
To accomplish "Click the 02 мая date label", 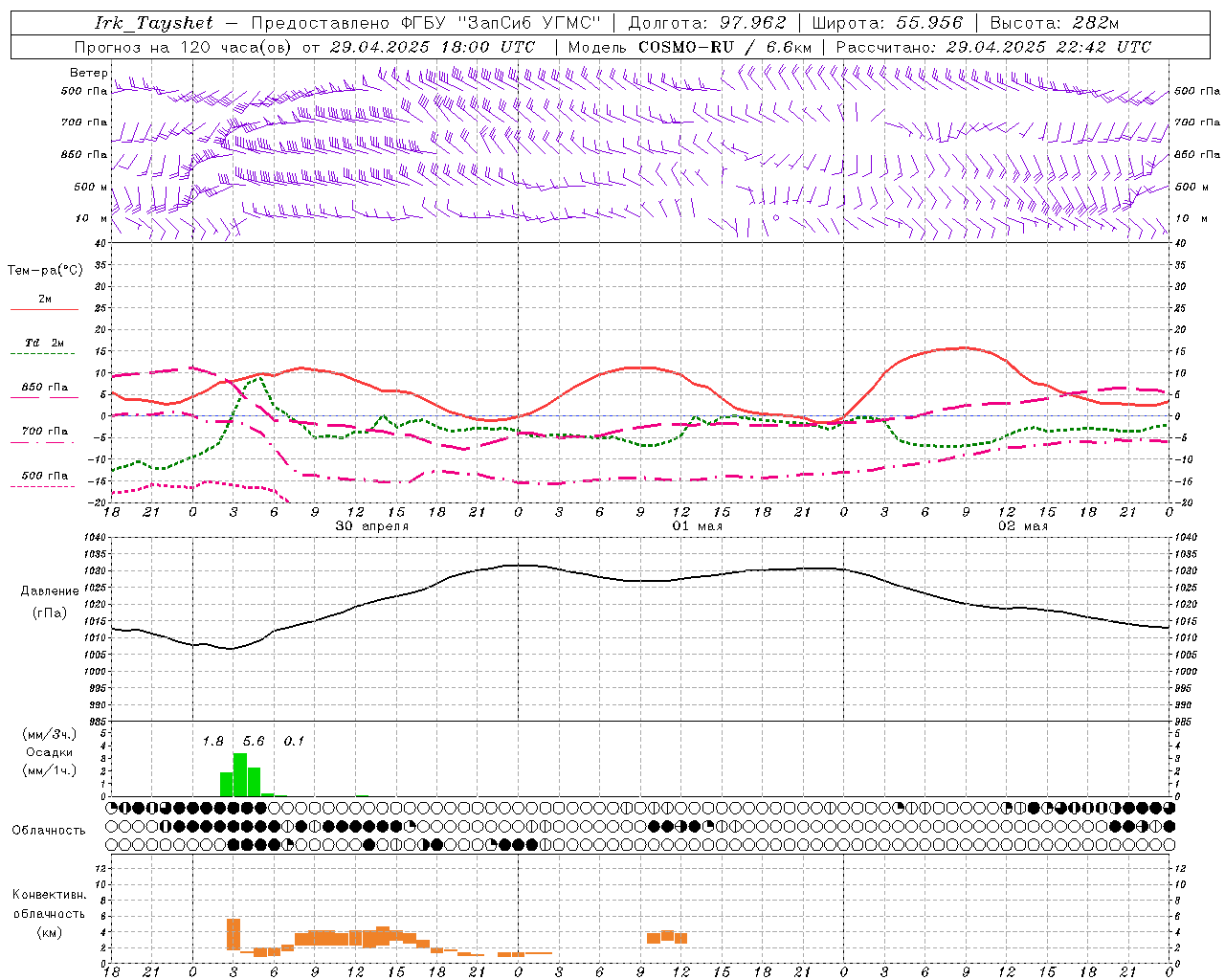I will click(x=1023, y=526).
